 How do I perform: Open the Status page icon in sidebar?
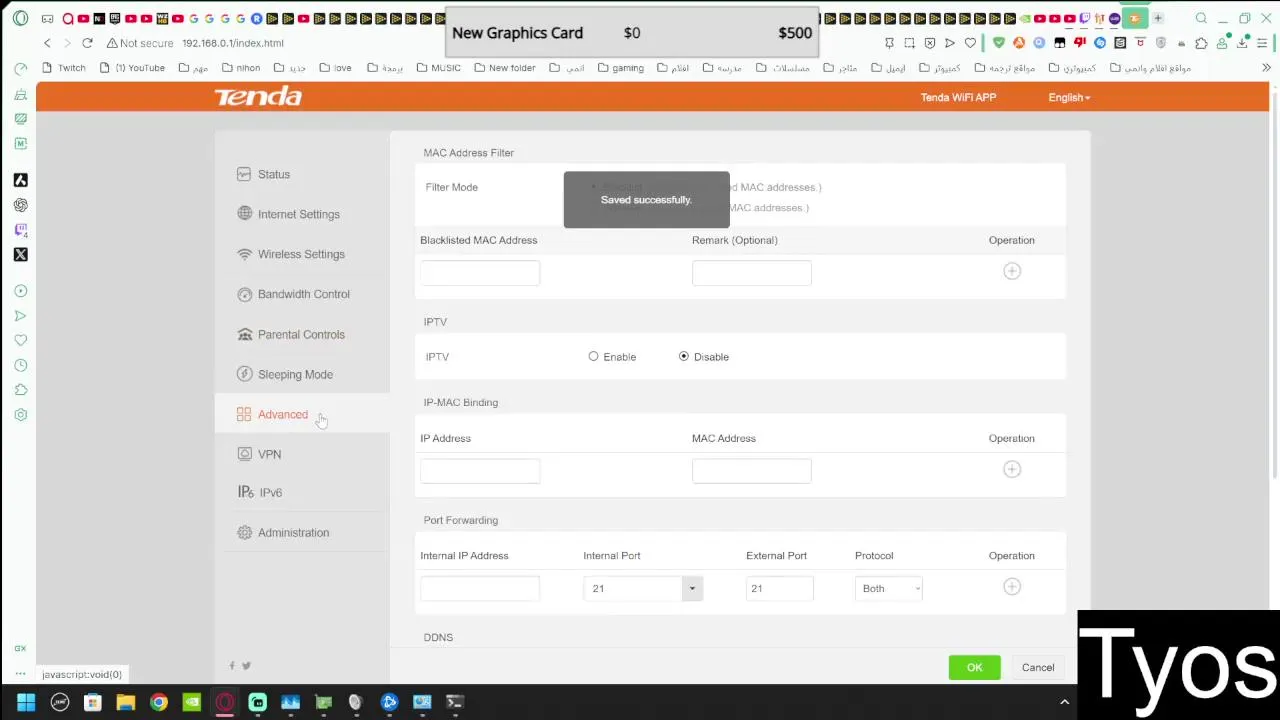244,174
